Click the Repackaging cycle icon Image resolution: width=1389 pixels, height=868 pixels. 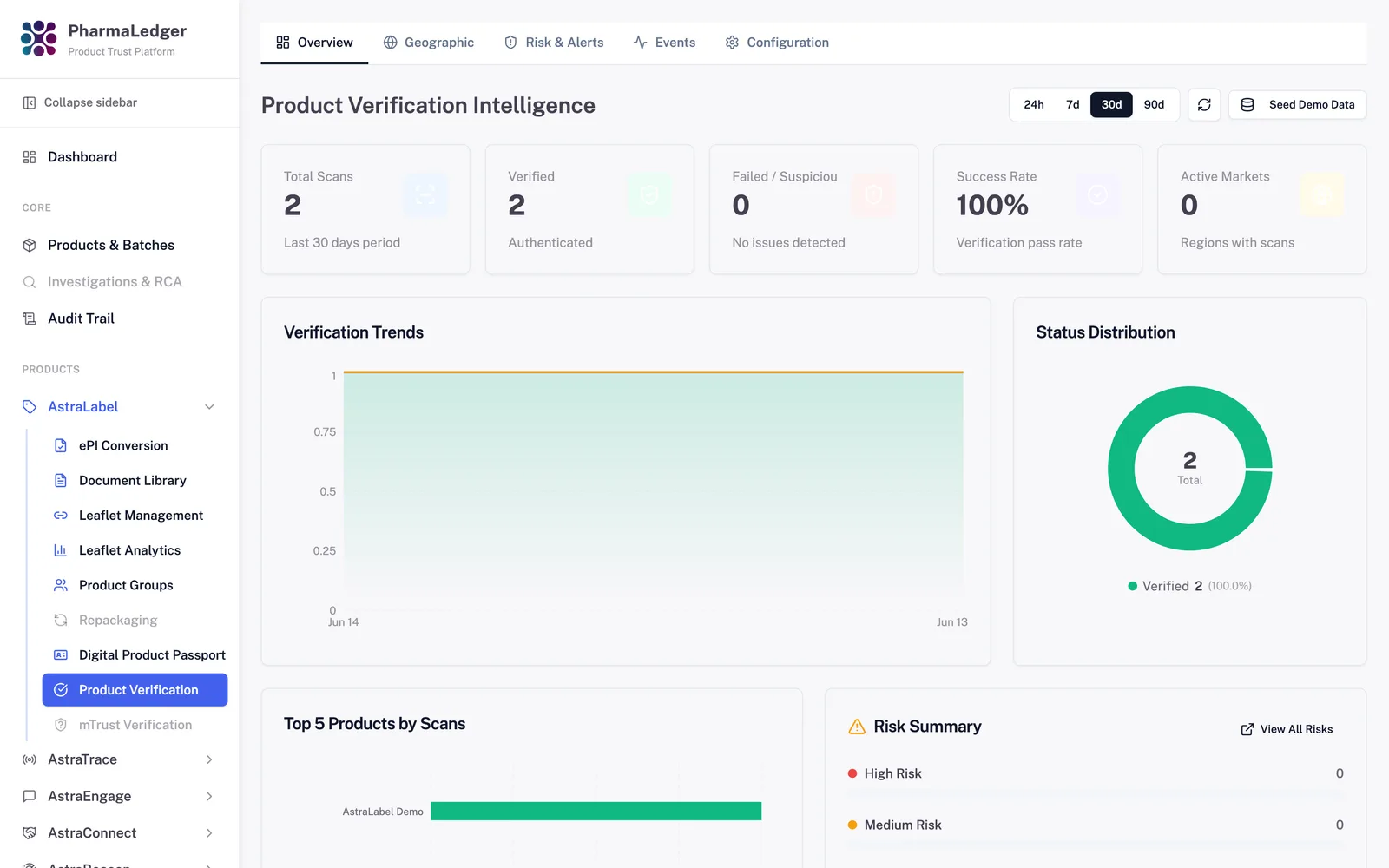tap(61, 620)
